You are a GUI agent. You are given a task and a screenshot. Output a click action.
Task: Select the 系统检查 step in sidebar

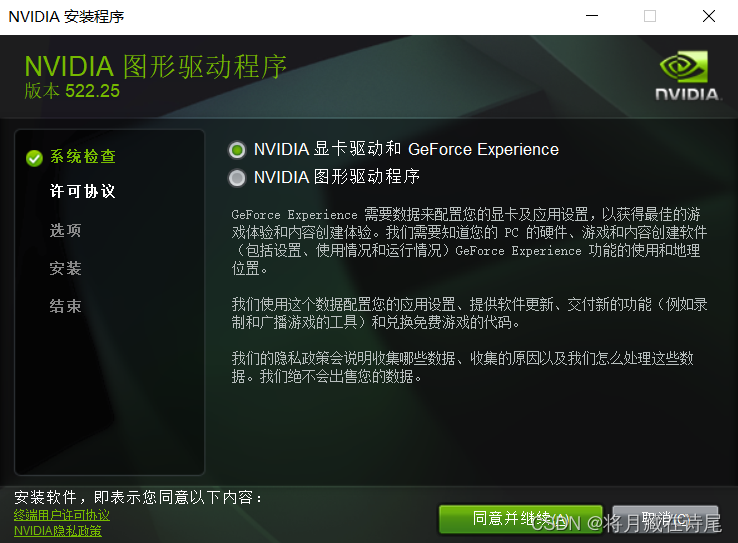coord(83,157)
